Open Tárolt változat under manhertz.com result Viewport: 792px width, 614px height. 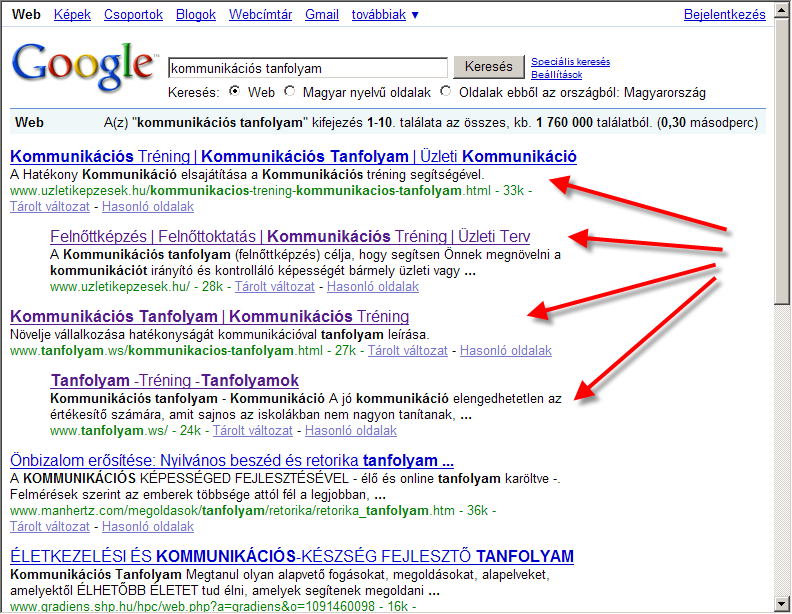click(x=50, y=527)
